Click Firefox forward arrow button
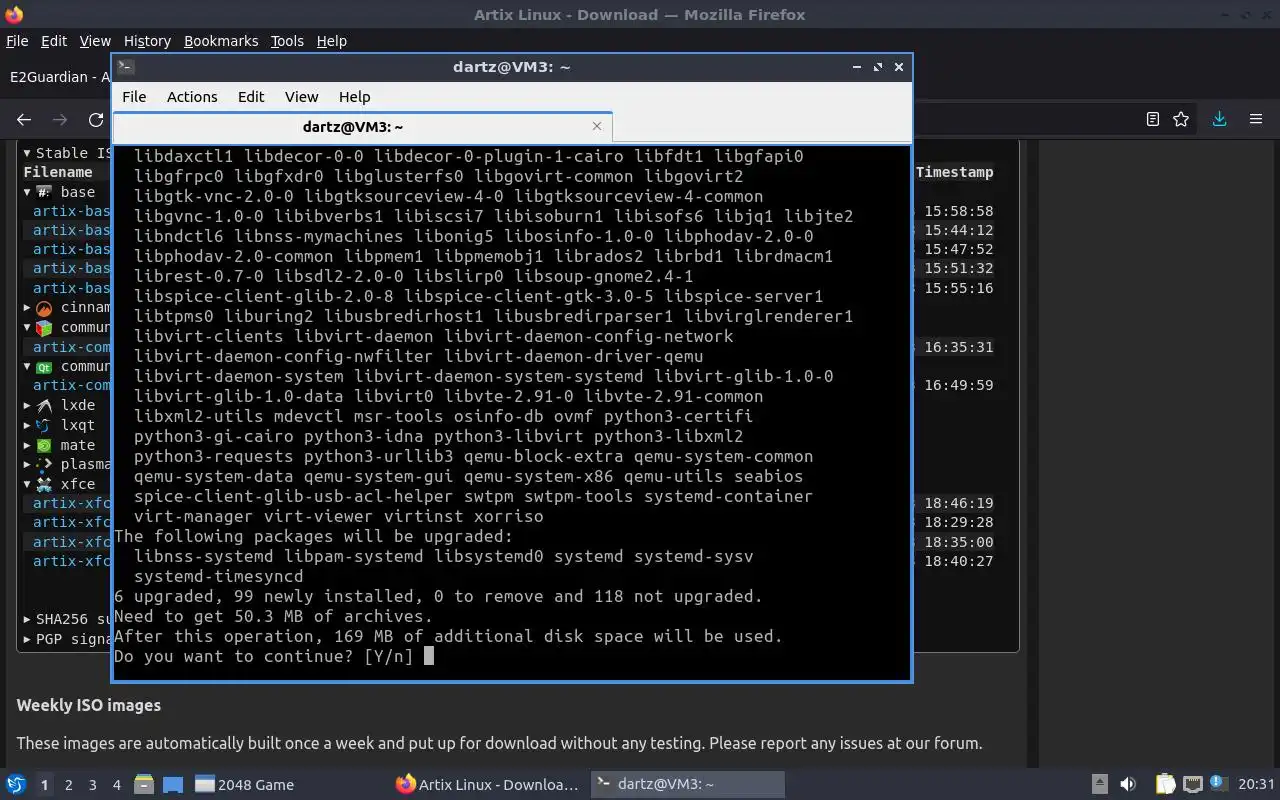 click(60, 120)
